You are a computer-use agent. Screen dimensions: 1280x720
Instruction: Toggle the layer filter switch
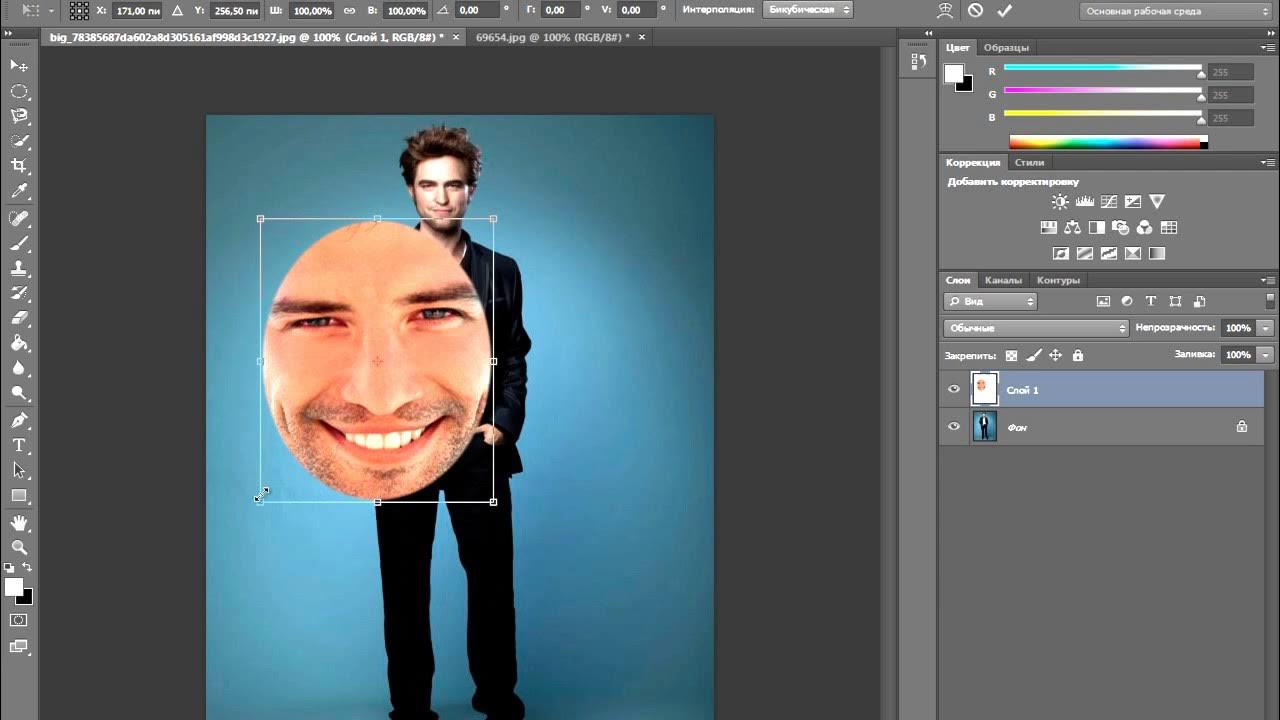(1271, 300)
